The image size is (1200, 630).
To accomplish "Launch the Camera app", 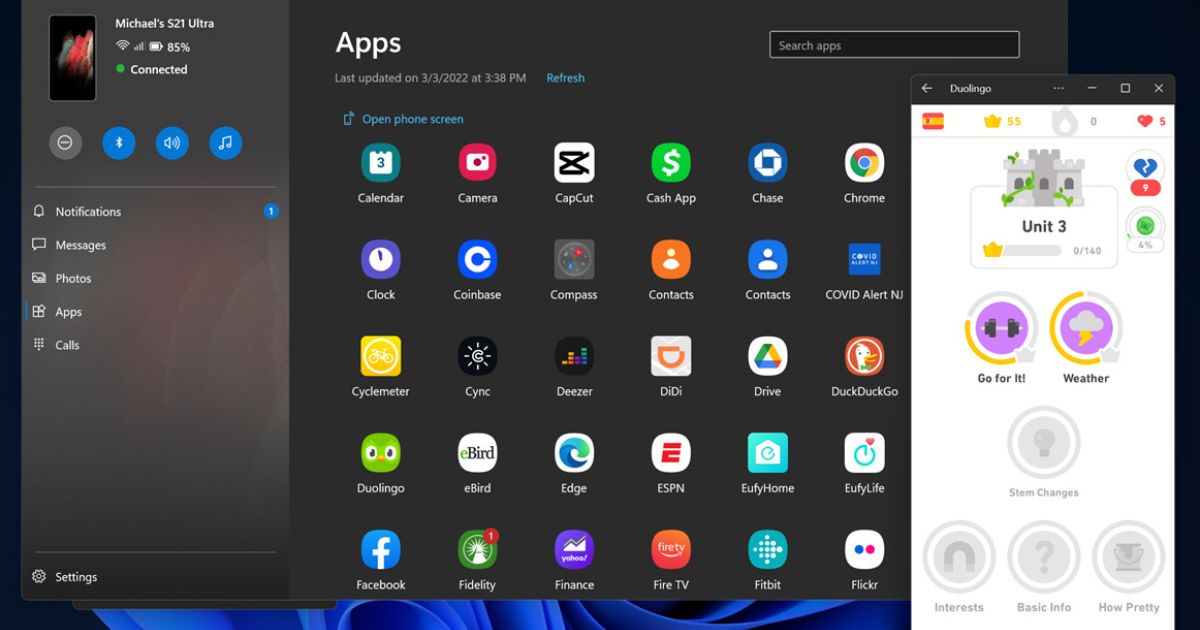I will [x=477, y=163].
